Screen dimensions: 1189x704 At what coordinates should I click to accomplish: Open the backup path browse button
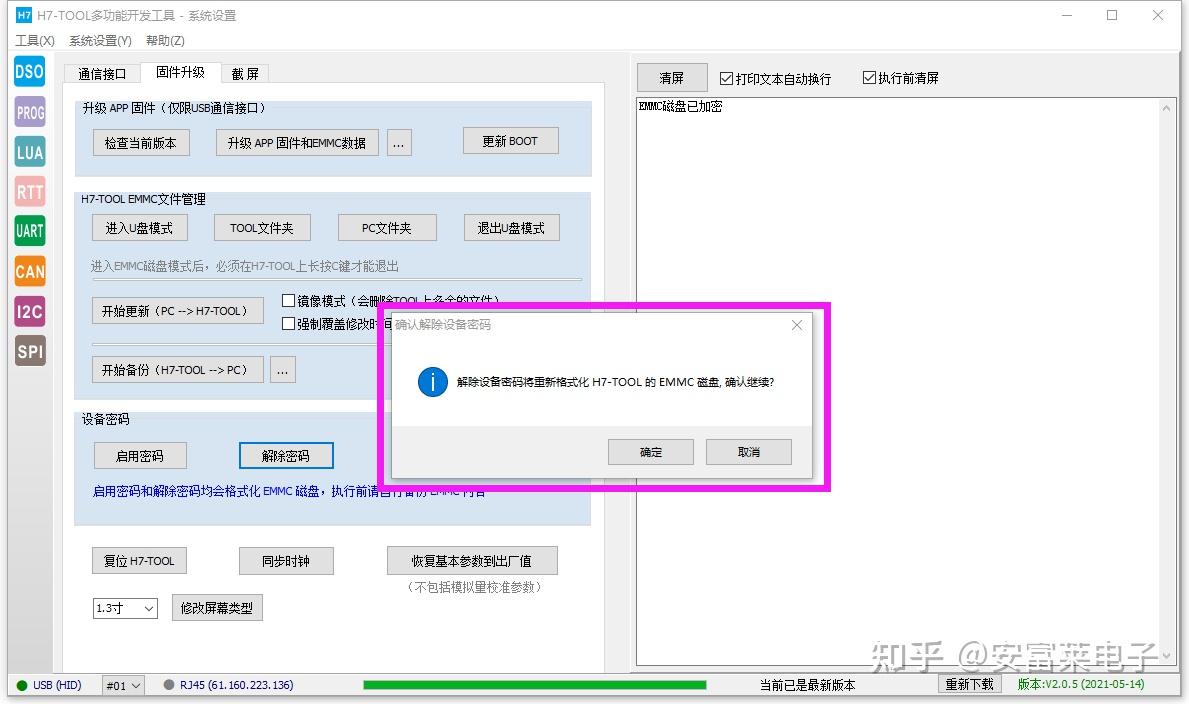click(282, 369)
